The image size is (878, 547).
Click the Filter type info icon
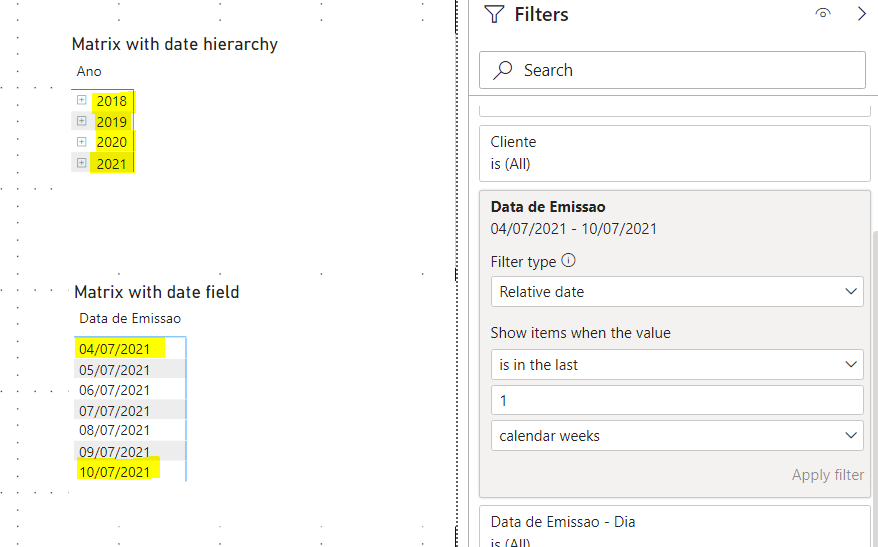568,260
